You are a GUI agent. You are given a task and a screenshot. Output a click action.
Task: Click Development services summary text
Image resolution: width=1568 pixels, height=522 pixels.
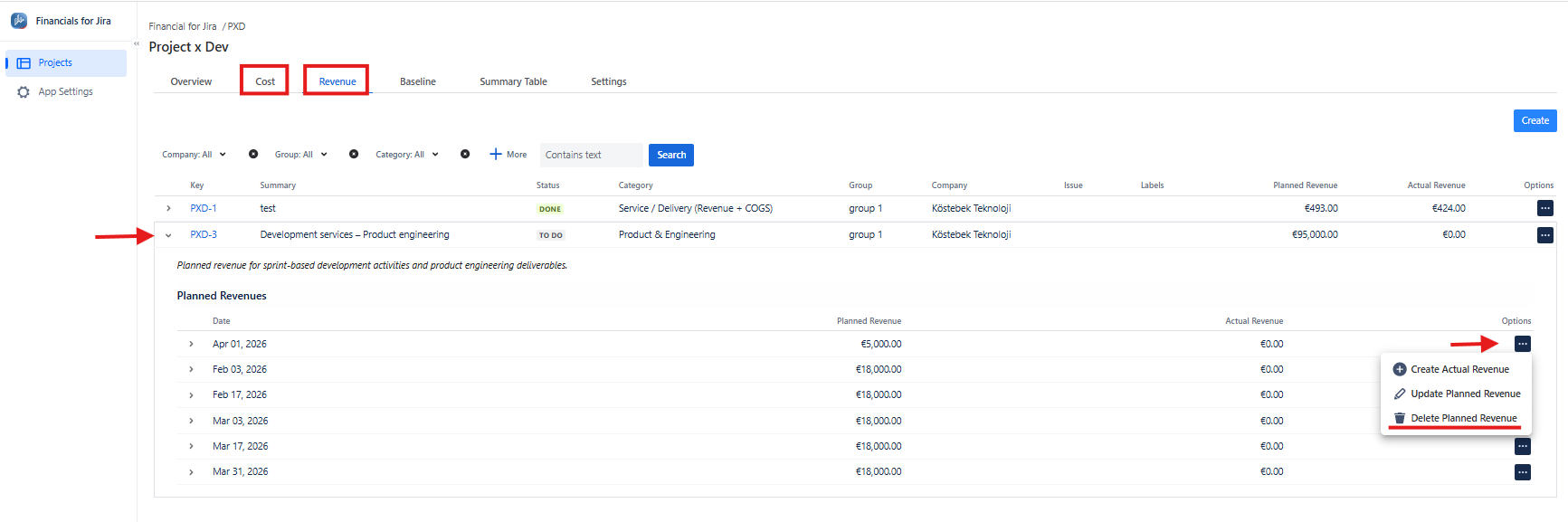(x=355, y=235)
